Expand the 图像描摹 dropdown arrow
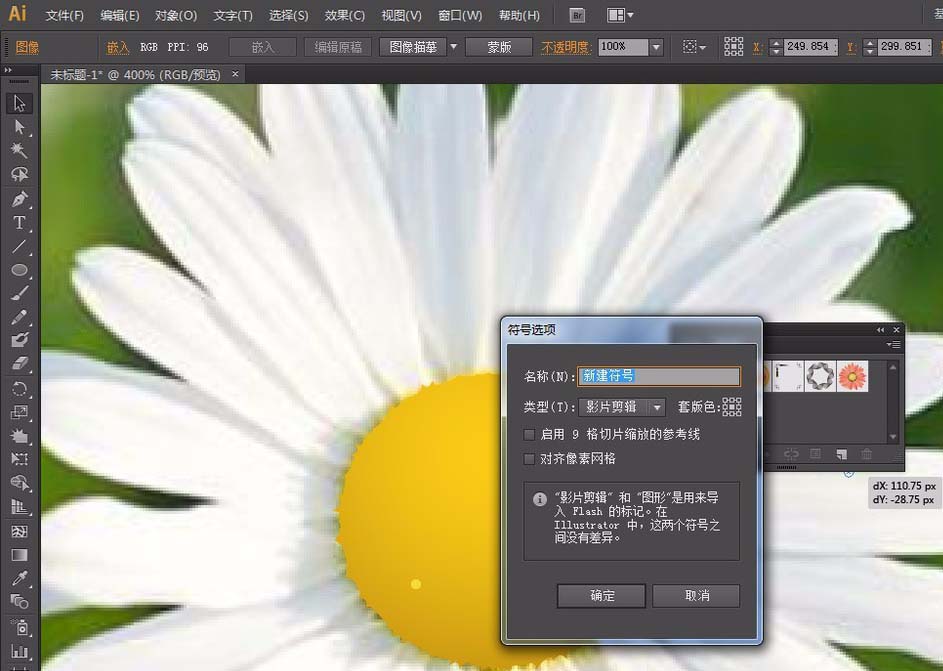Viewport: 943px width, 671px height. pyautogui.click(x=453, y=46)
